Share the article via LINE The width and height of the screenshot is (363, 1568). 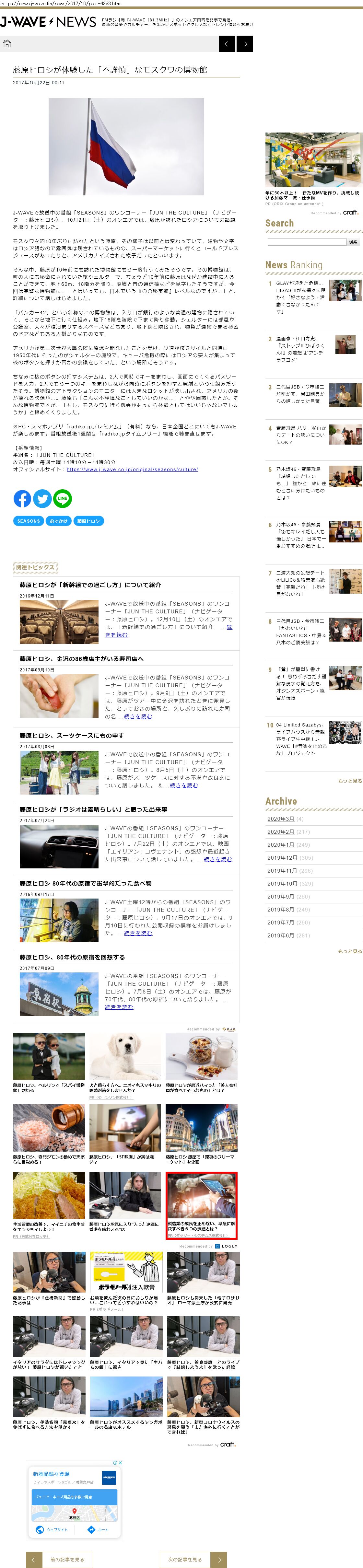click(x=62, y=499)
